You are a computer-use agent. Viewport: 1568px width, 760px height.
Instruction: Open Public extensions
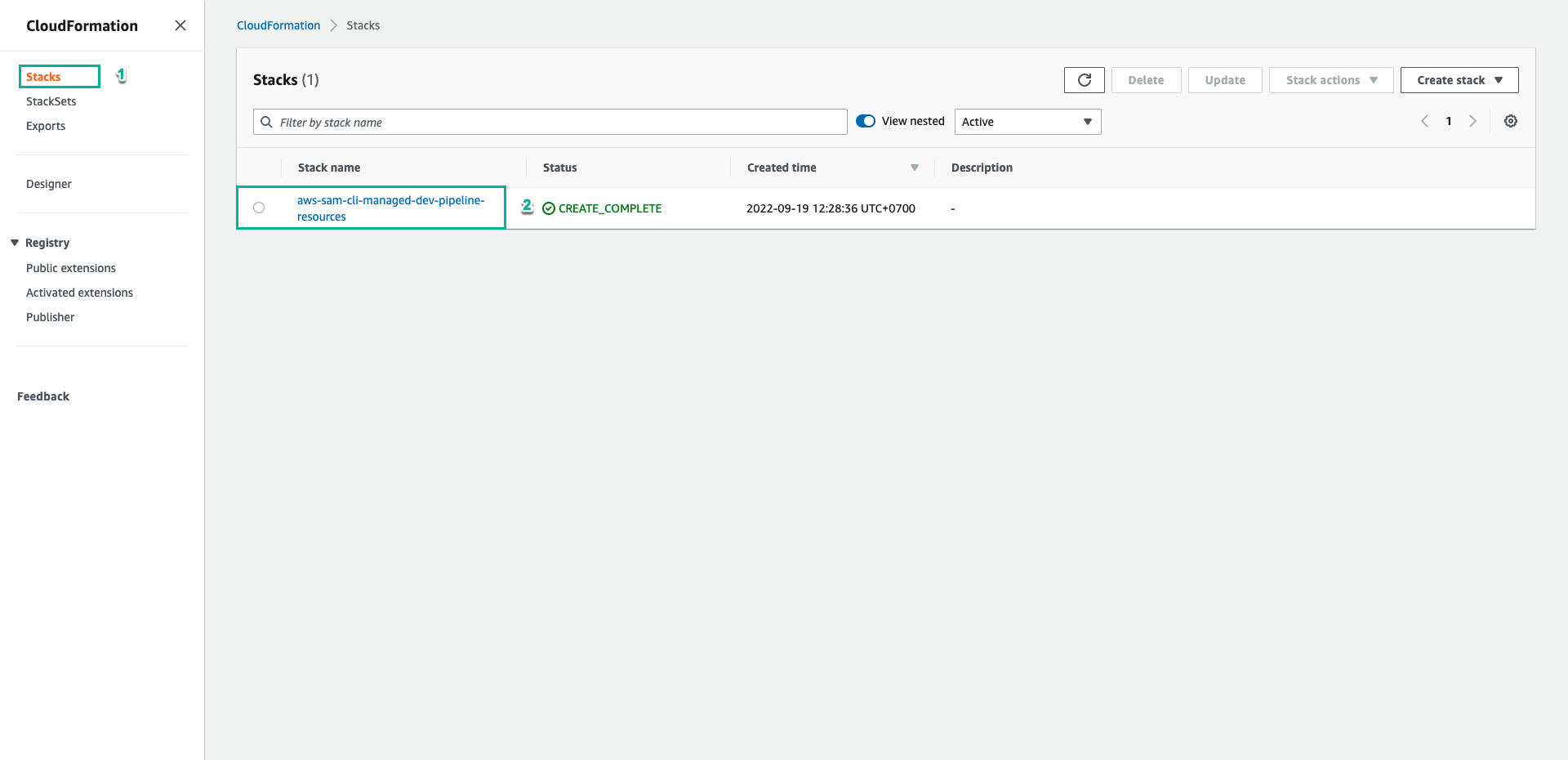(x=71, y=268)
